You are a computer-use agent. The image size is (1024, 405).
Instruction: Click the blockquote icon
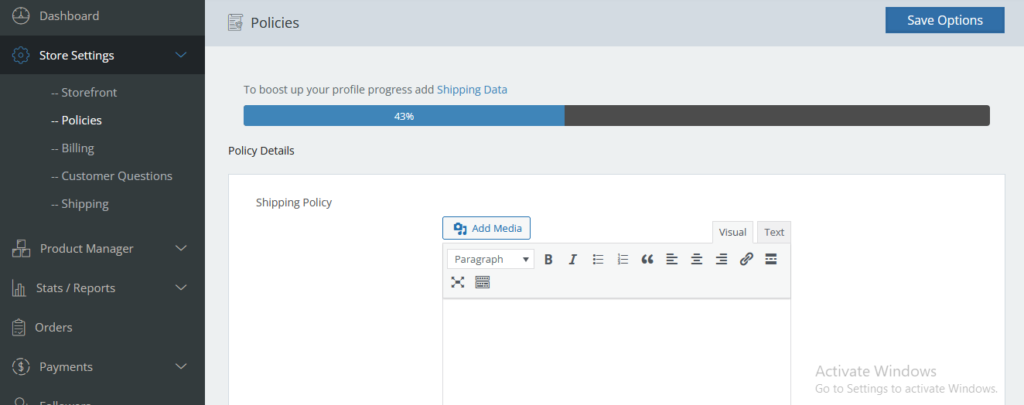pos(647,259)
